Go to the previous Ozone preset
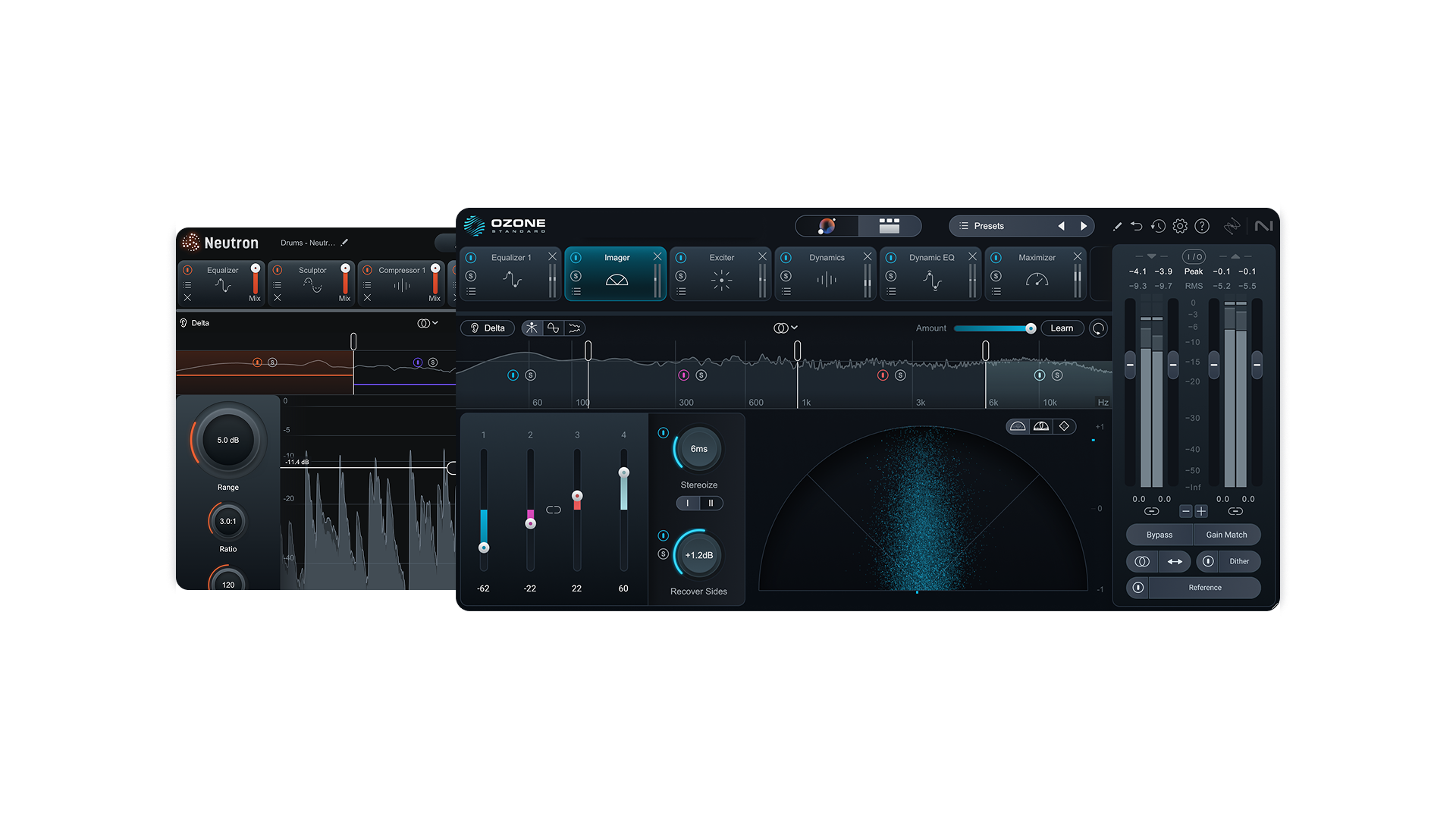Viewport: 1456px width, 819px height. 1061,226
